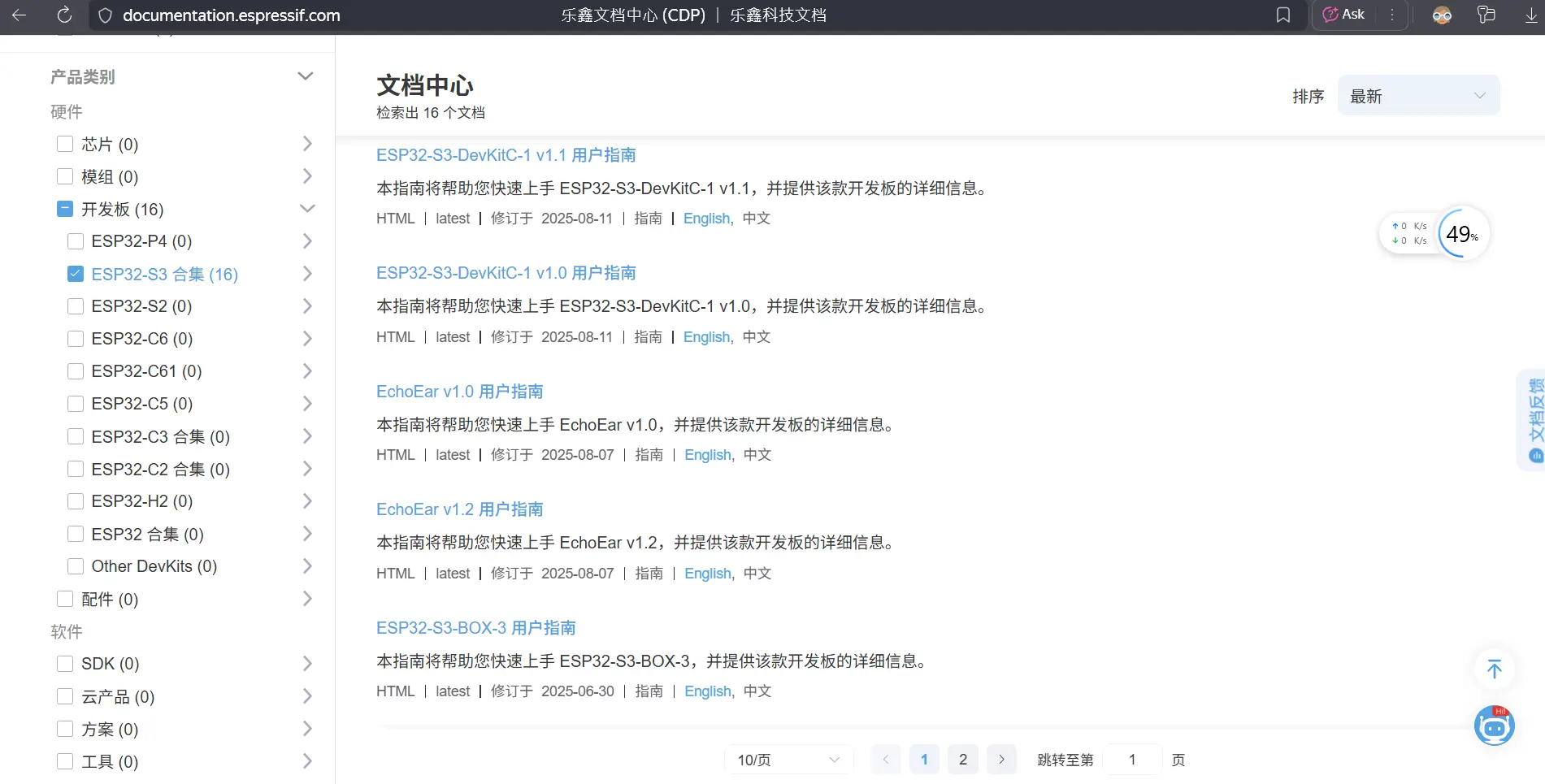Viewport: 1545px width, 784px height.
Task: Check the ESP32-C2 合集 (0) checkbox
Action: (76, 469)
